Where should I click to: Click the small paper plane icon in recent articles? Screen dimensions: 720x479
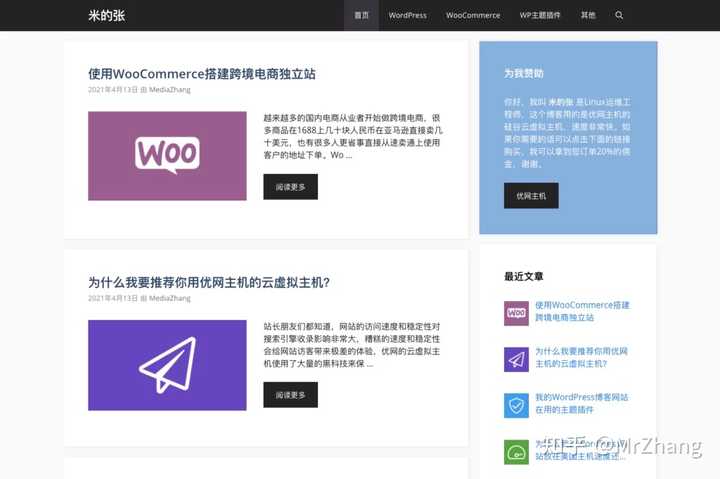coord(516,359)
